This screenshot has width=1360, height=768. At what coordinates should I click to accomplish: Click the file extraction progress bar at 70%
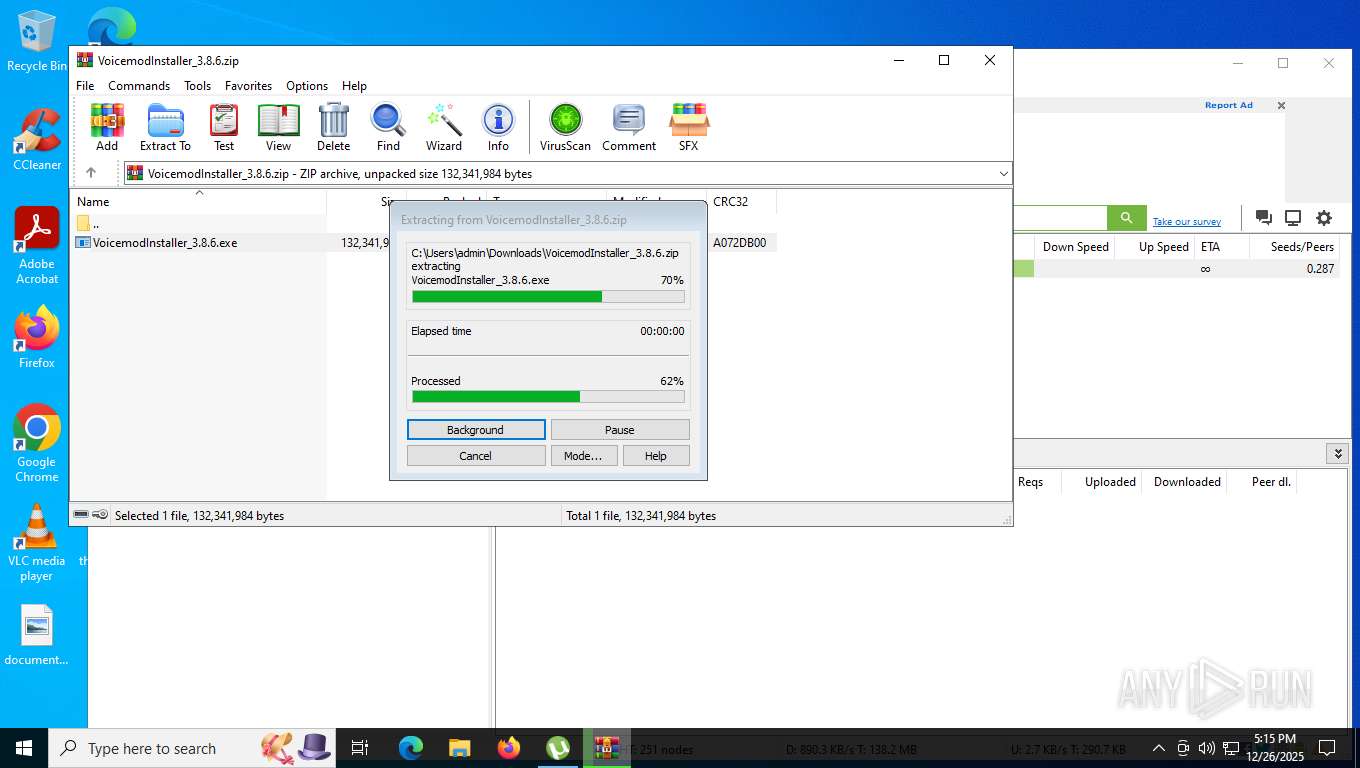coord(548,296)
